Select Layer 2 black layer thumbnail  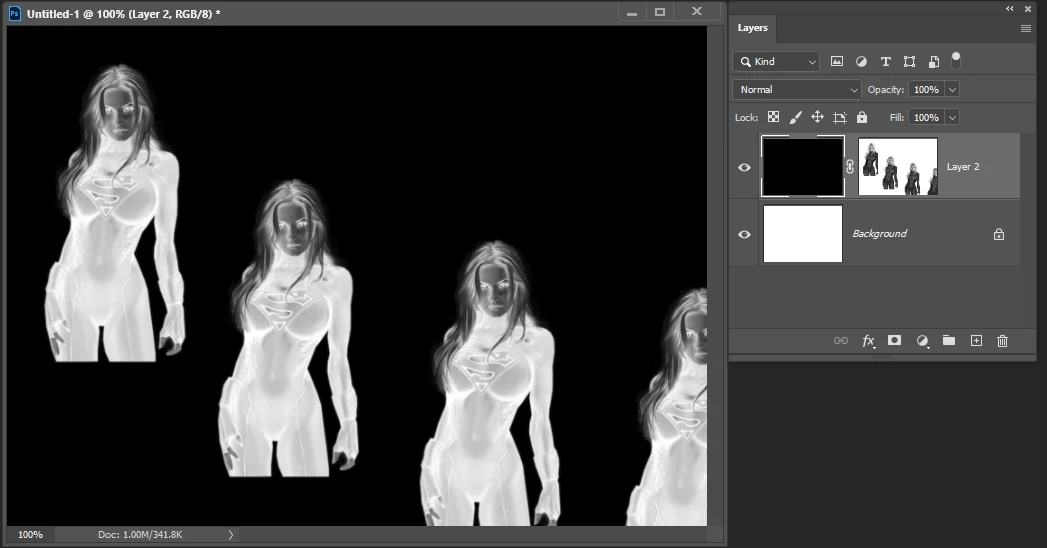803,166
